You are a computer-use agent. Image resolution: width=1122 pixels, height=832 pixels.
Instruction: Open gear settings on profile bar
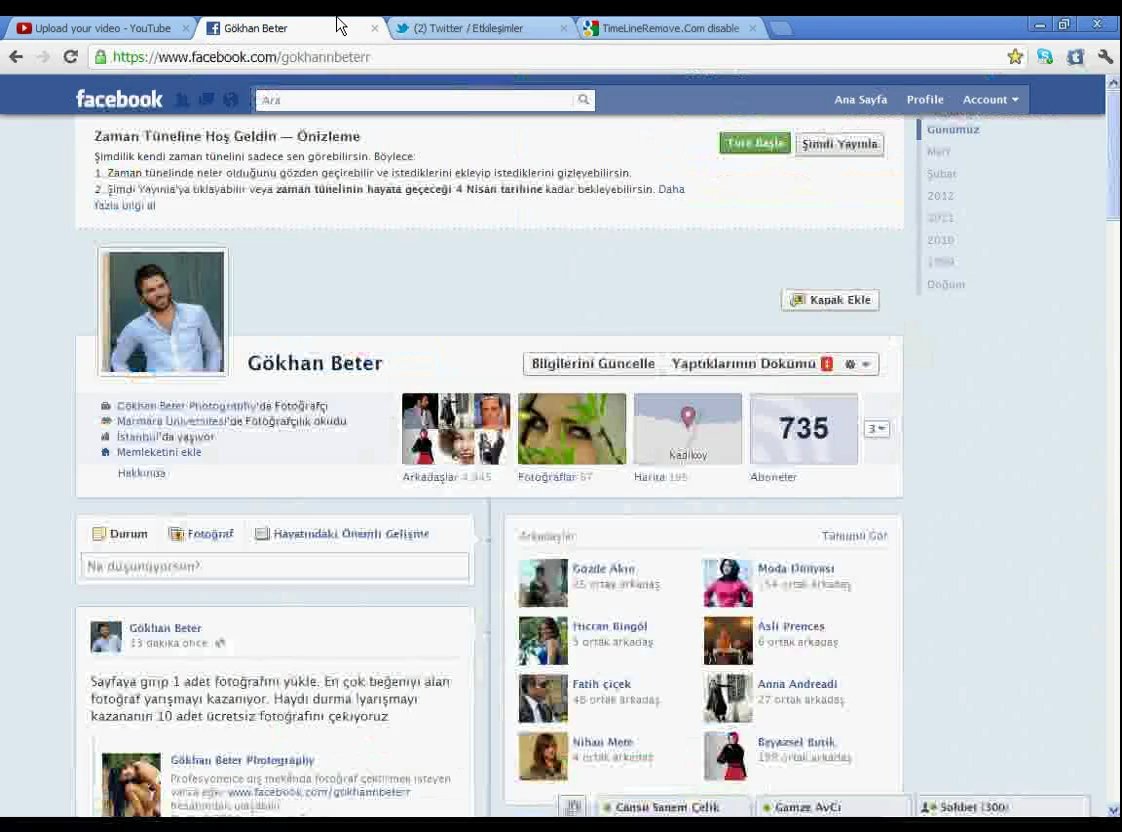click(857, 363)
